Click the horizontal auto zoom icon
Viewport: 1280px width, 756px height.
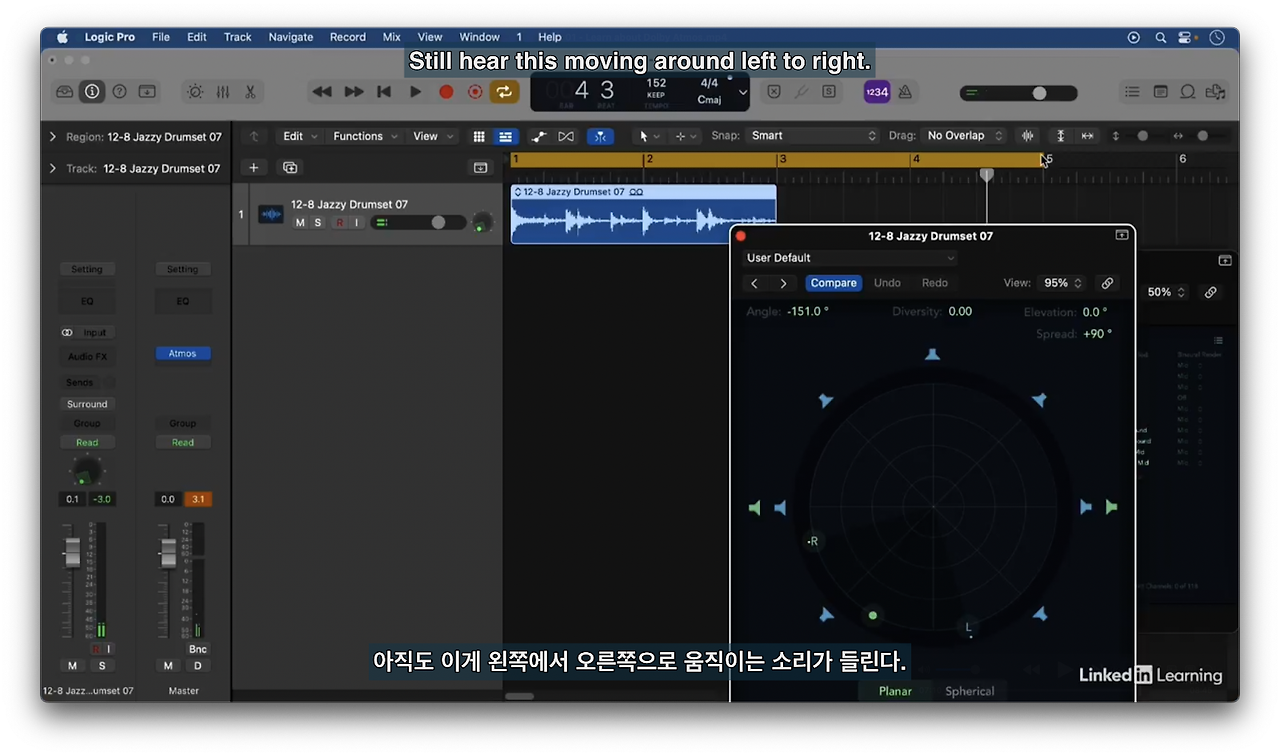[x=1087, y=136]
